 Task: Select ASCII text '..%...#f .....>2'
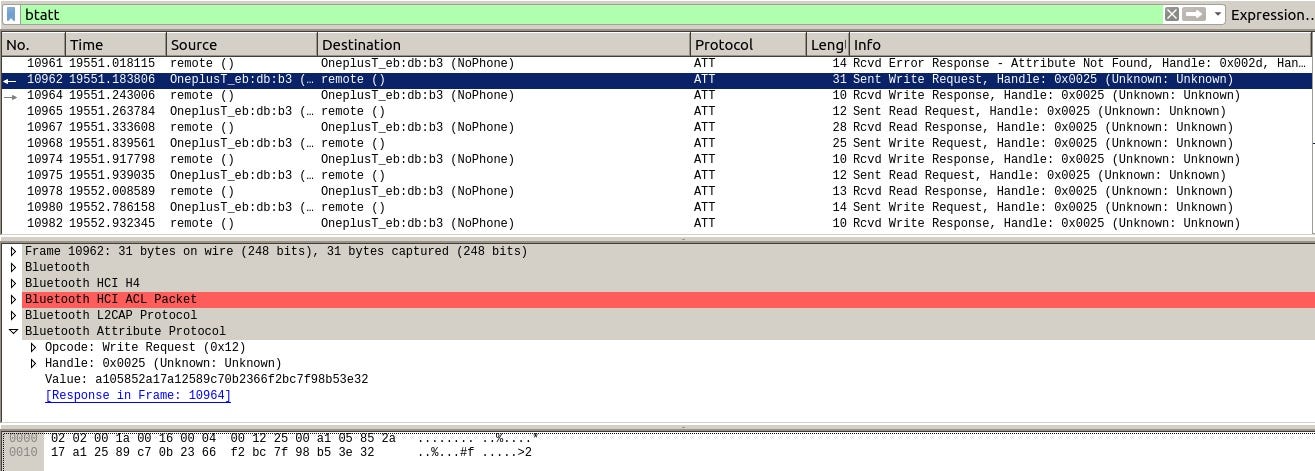(475, 453)
